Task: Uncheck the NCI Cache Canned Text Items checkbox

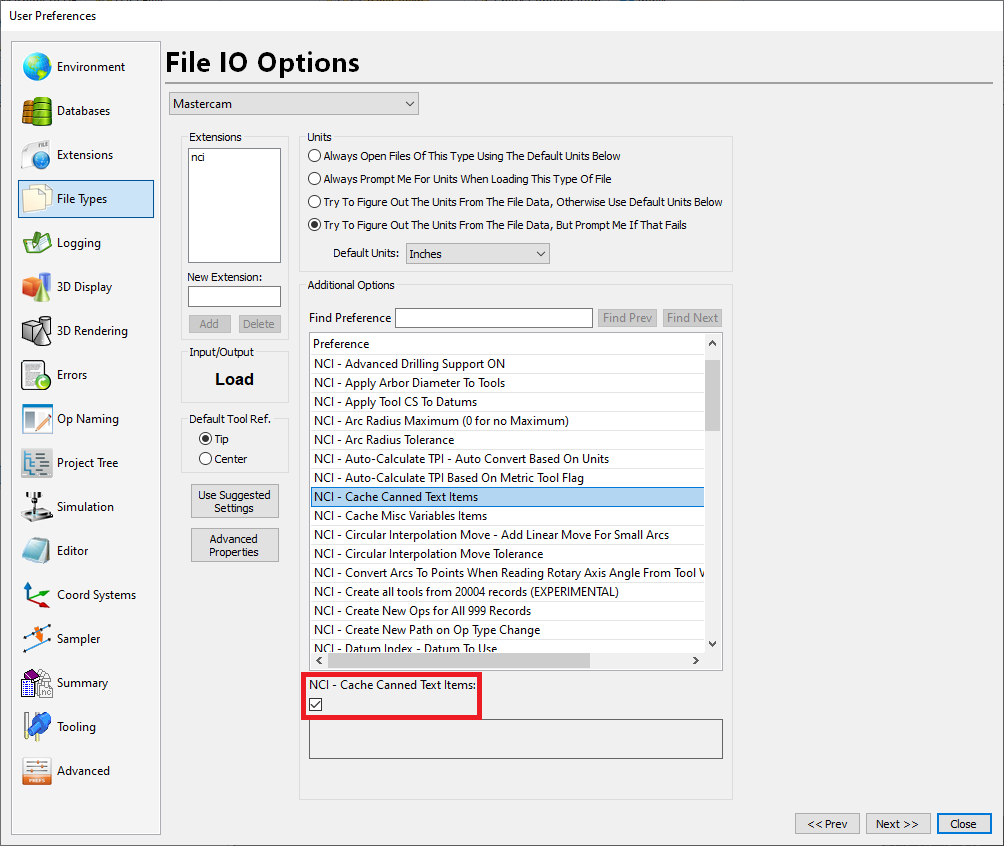Action: pos(316,704)
